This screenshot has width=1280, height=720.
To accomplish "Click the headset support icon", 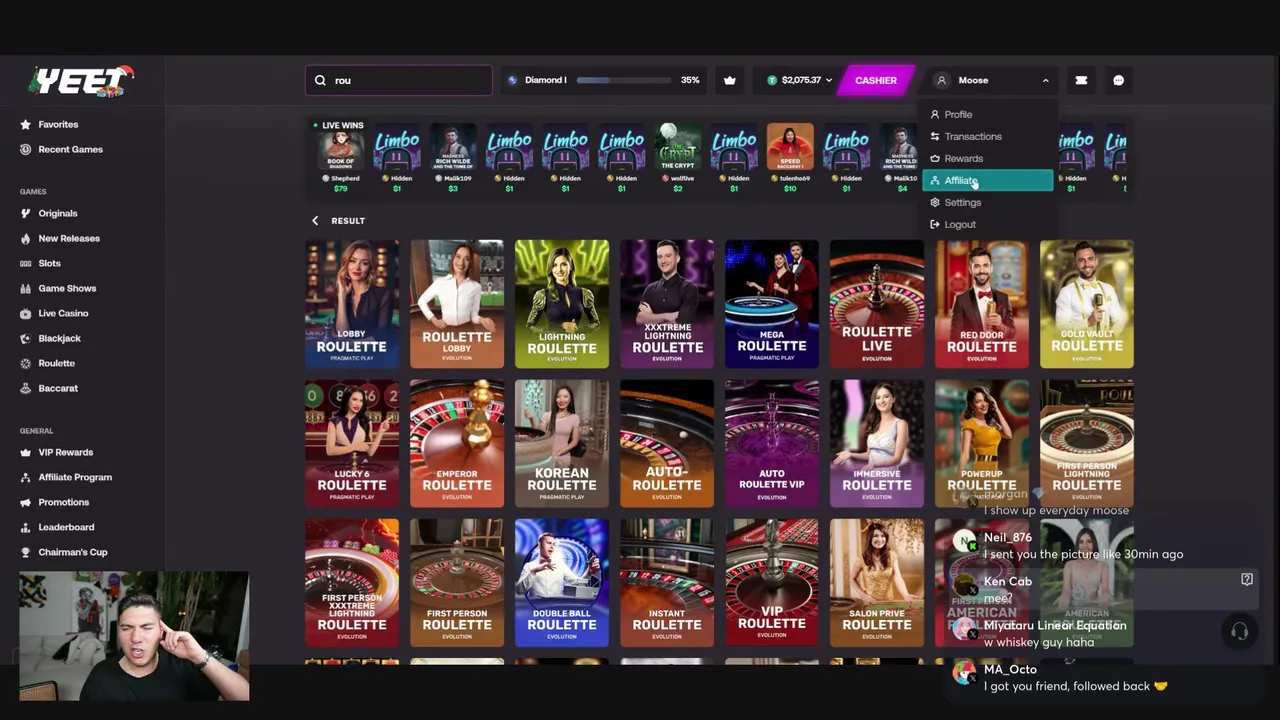I will point(1239,631).
